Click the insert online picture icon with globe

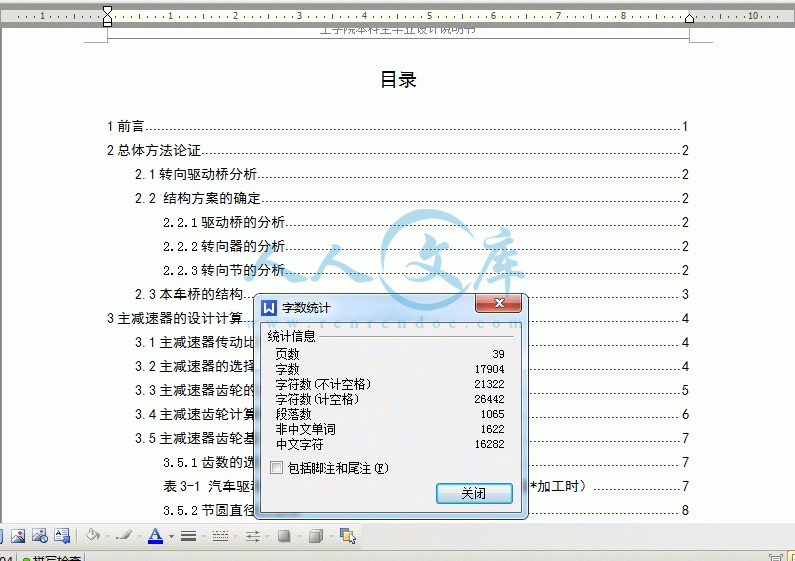[40, 536]
